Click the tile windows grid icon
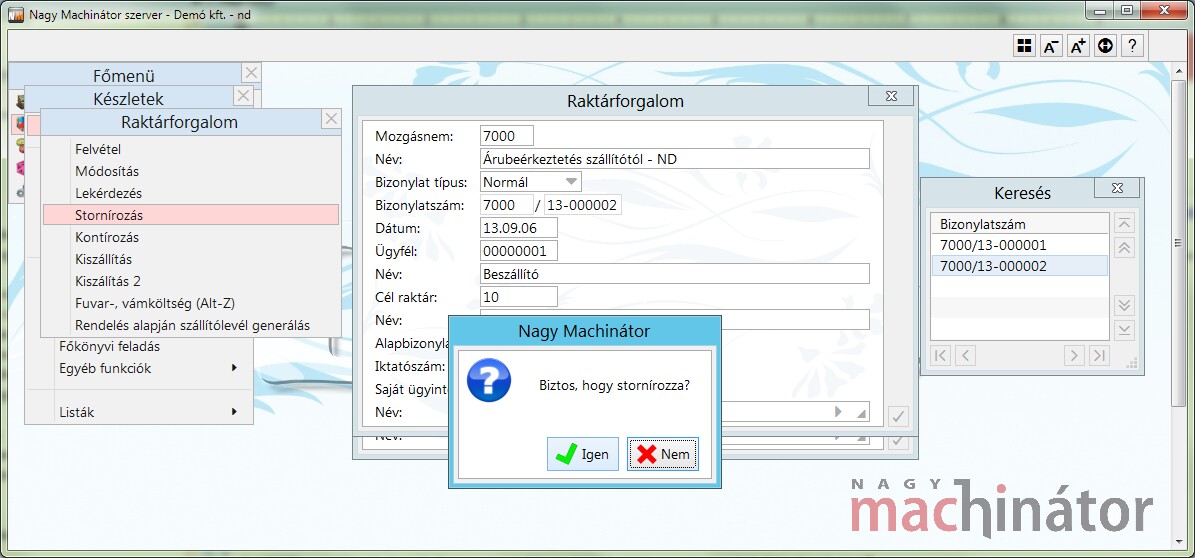1195x558 pixels. pos(1024,46)
